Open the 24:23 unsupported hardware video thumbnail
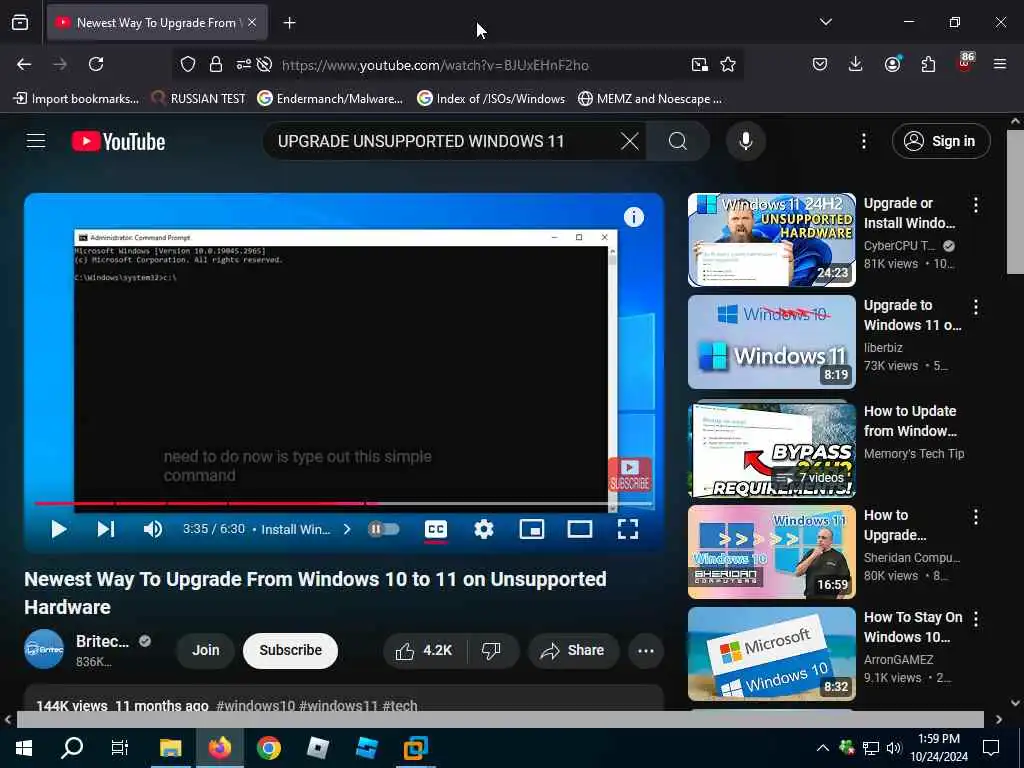This screenshot has width=1024, height=768. [x=771, y=240]
